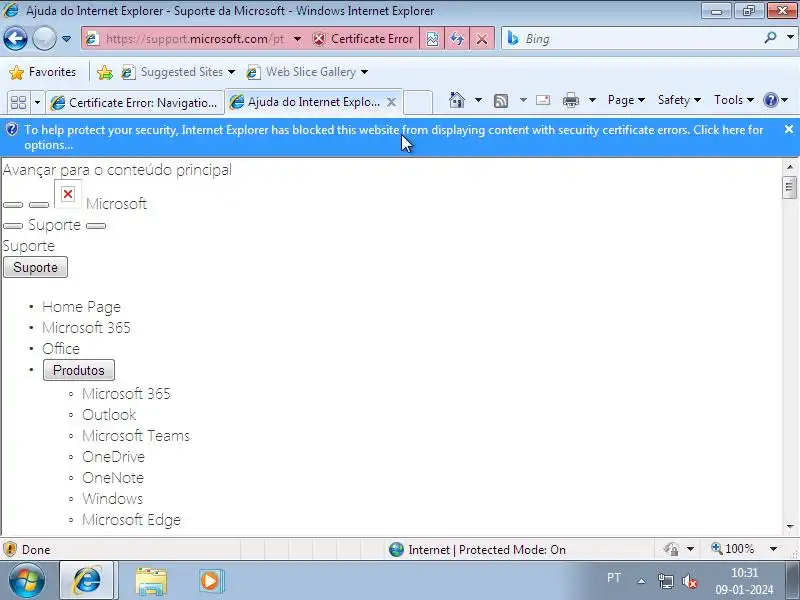Viewport: 800px width, 600px height.
Task: Expand the Home button dropdown arrow
Action: point(478,100)
